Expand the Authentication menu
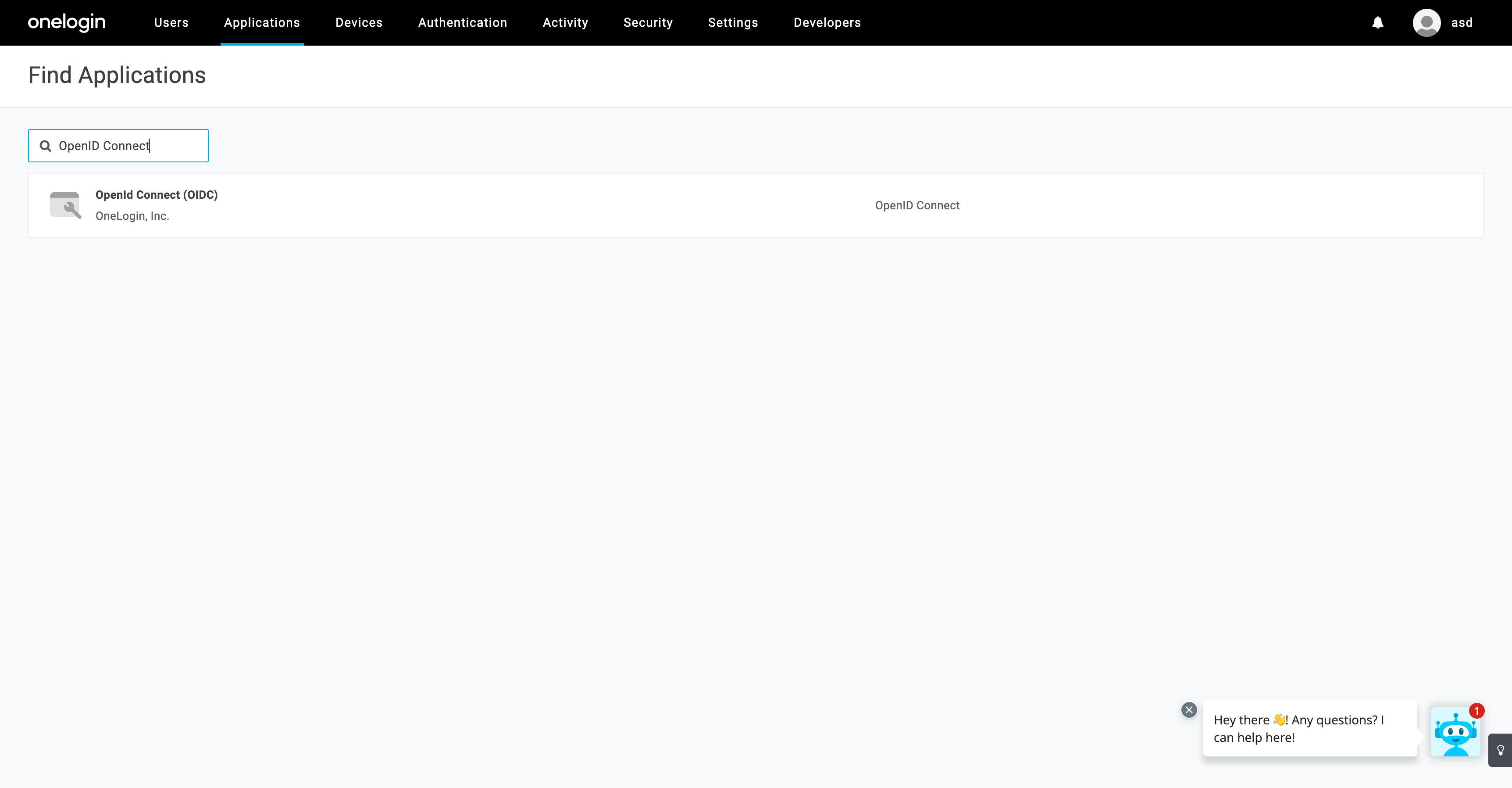The image size is (1512, 788). pos(463,23)
